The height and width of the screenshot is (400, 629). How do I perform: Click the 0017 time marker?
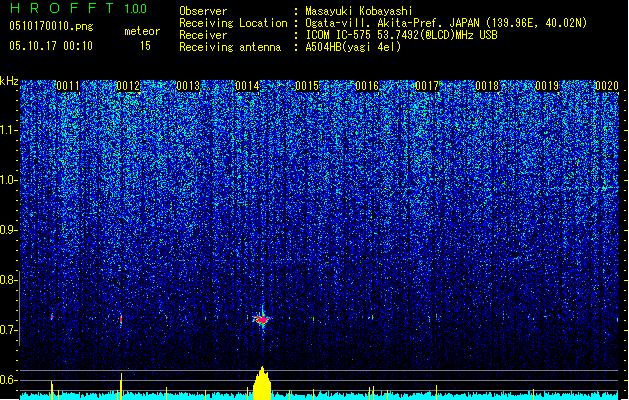(x=427, y=86)
